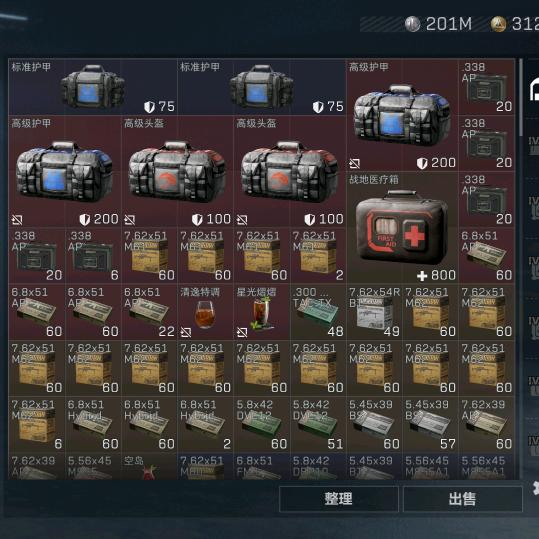539x539 pixels.
Task: Click the gold triangle currency icon
Action: tap(498, 24)
